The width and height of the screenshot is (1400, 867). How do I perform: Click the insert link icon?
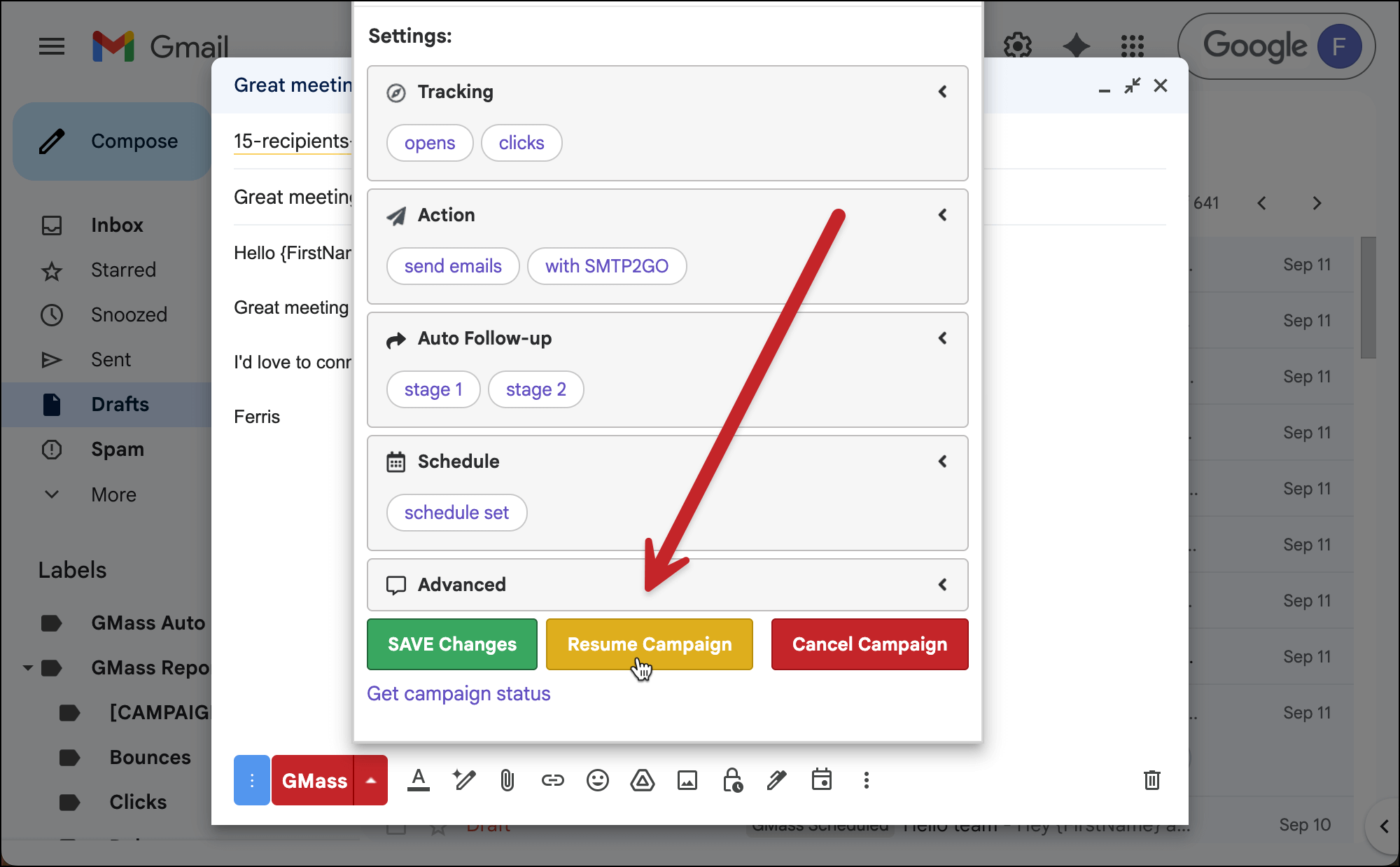[x=552, y=780]
